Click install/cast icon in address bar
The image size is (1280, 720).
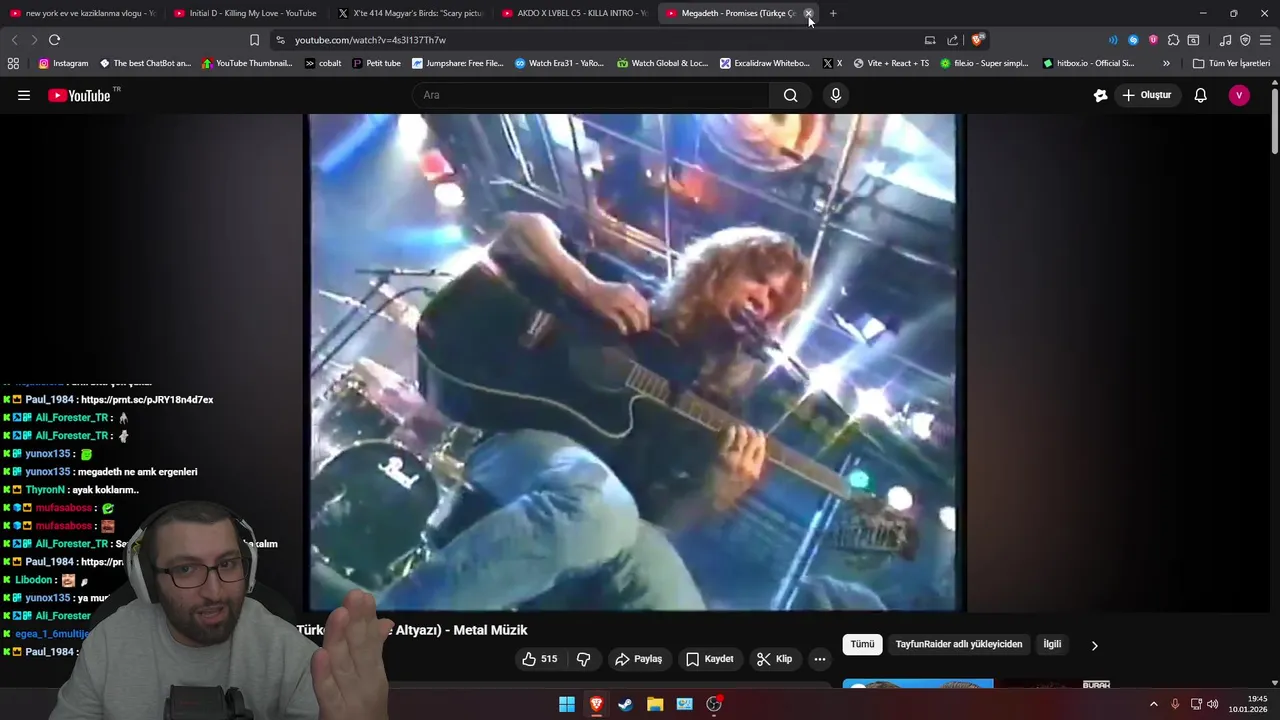(930, 40)
